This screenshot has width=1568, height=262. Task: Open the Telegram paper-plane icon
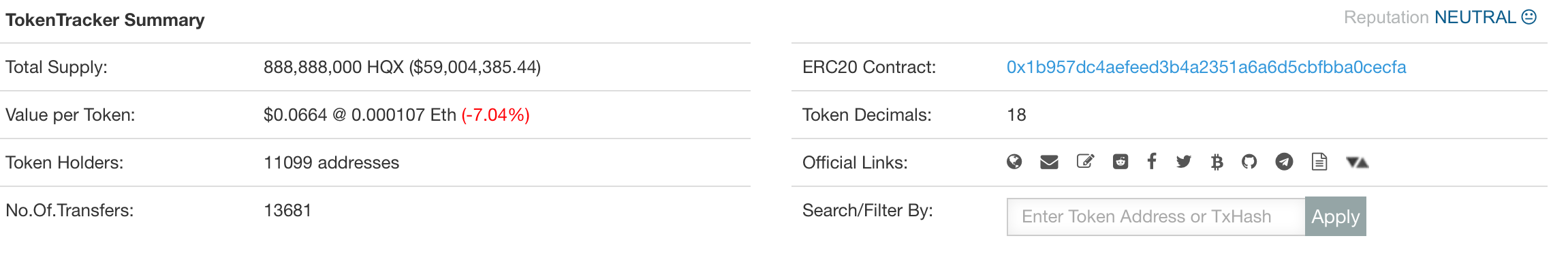click(1284, 162)
